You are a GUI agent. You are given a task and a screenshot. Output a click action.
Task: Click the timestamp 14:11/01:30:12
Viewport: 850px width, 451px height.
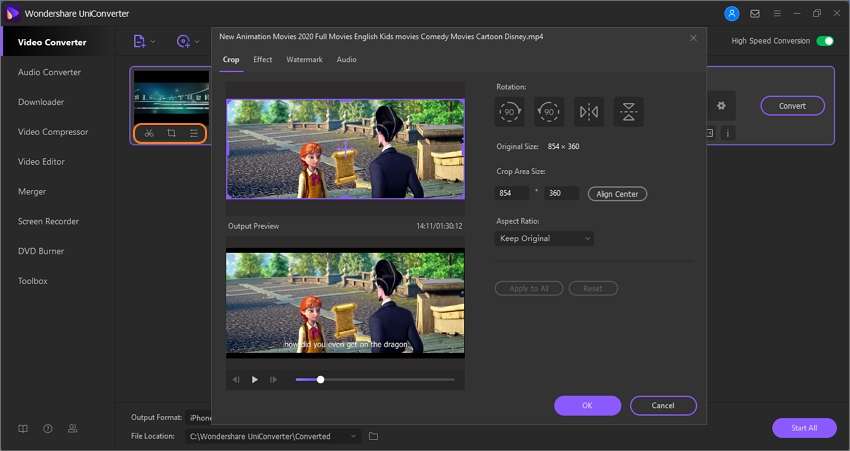439,226
